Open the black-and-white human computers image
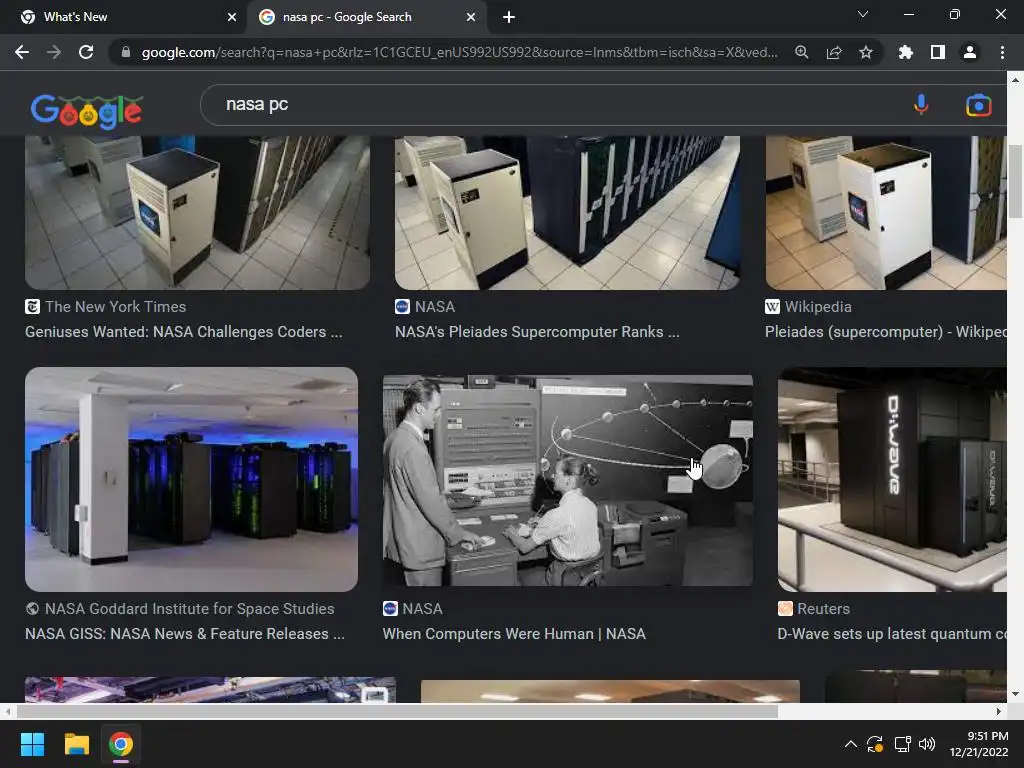The image size is (1024, 768). coord(568,480)
